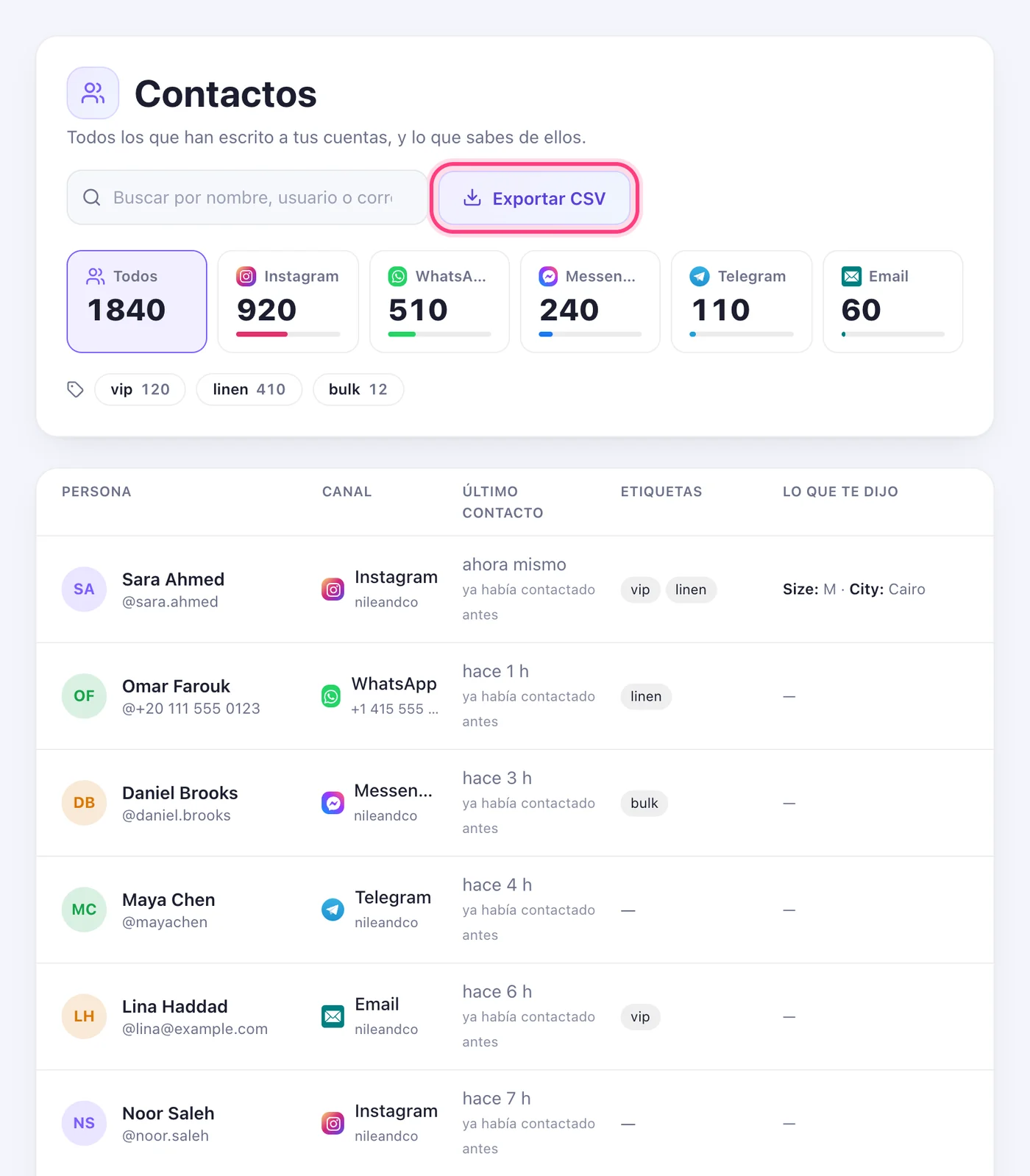Click the Instagram card's pink progress bar
This screenshot has height=1176, width=1030.
262,334
